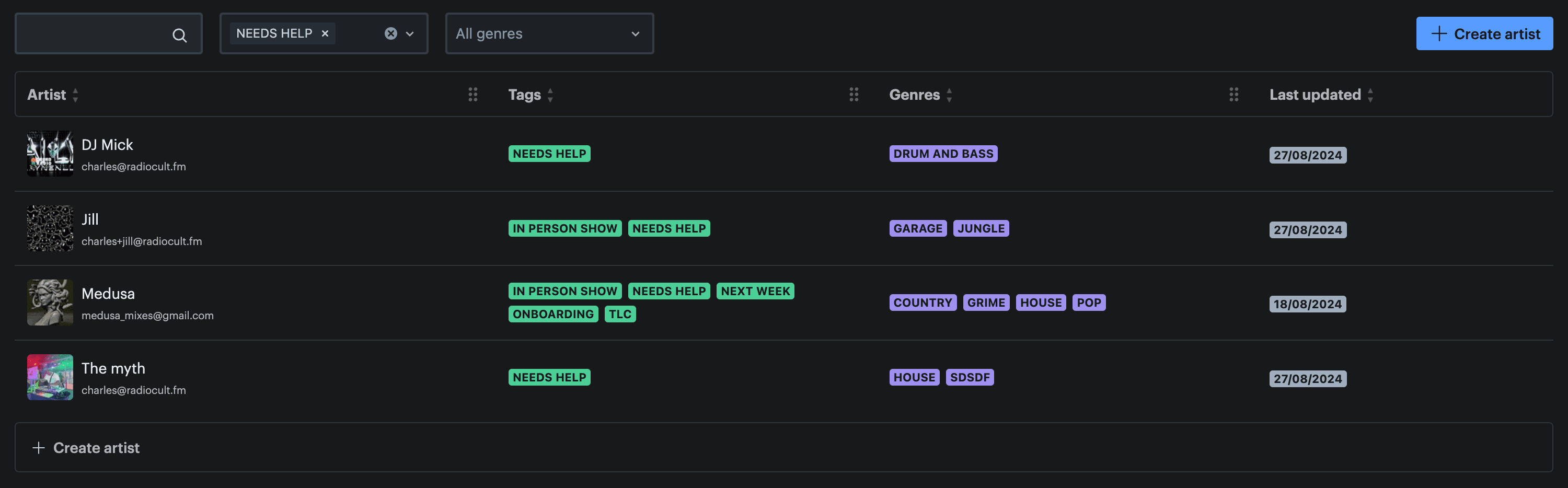
Task: Click the Tags column drag handle icon
Action: coord(854,95)
